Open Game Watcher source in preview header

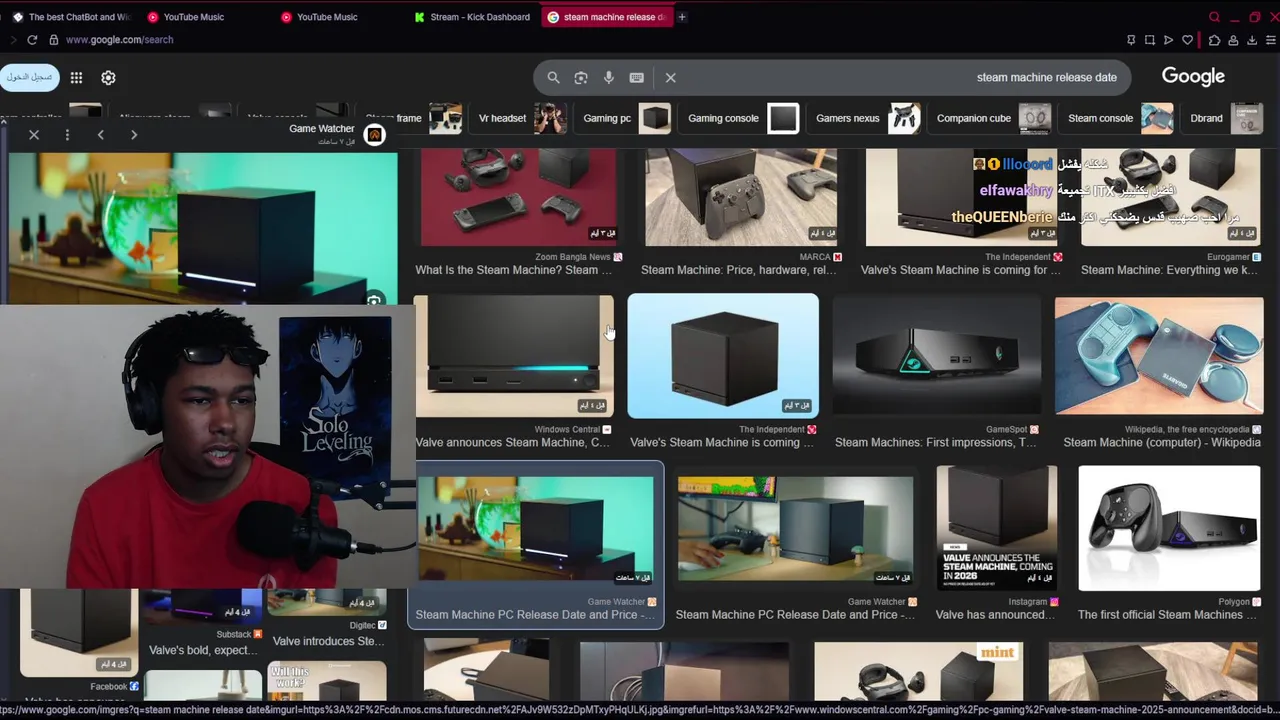pyautogui.click(x=322, y=128)
